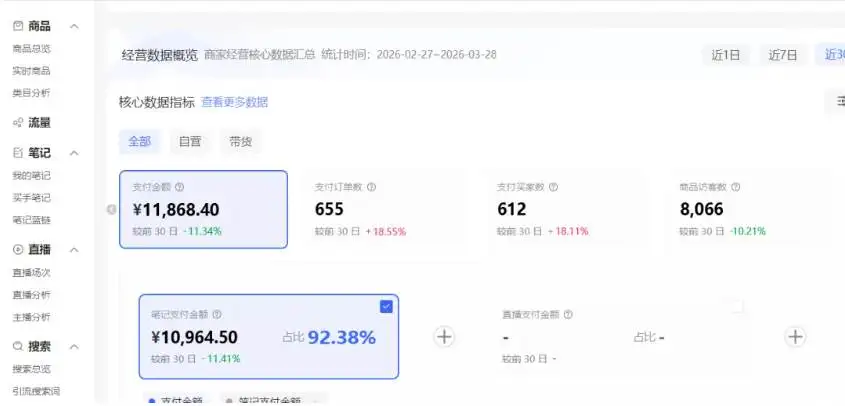Open help tooltip icon beside 支付金额
The width and height of the screenshot is (845, 406).
click(x=179, y=187)
